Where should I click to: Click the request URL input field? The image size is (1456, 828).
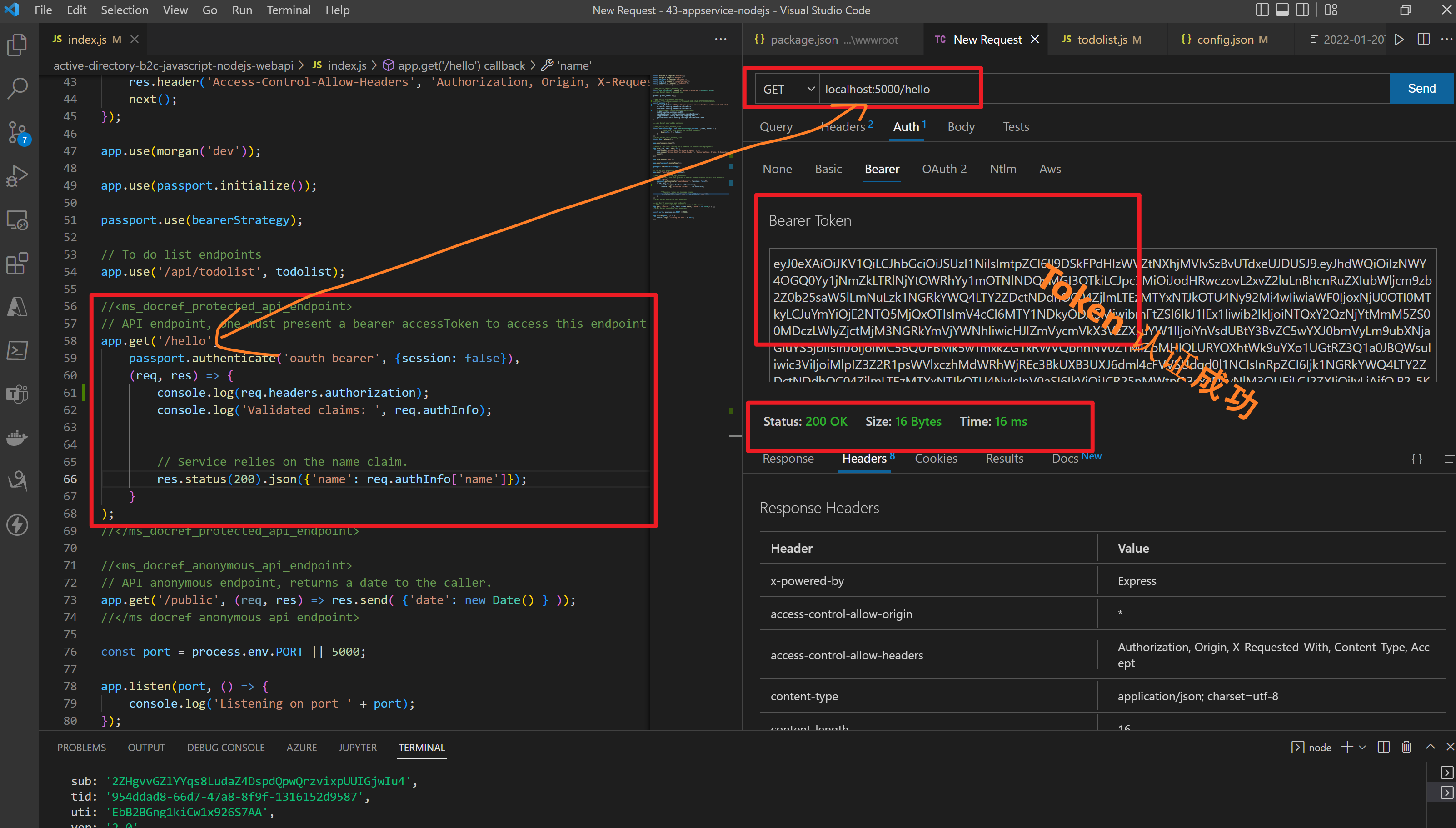click(1104, 89)
